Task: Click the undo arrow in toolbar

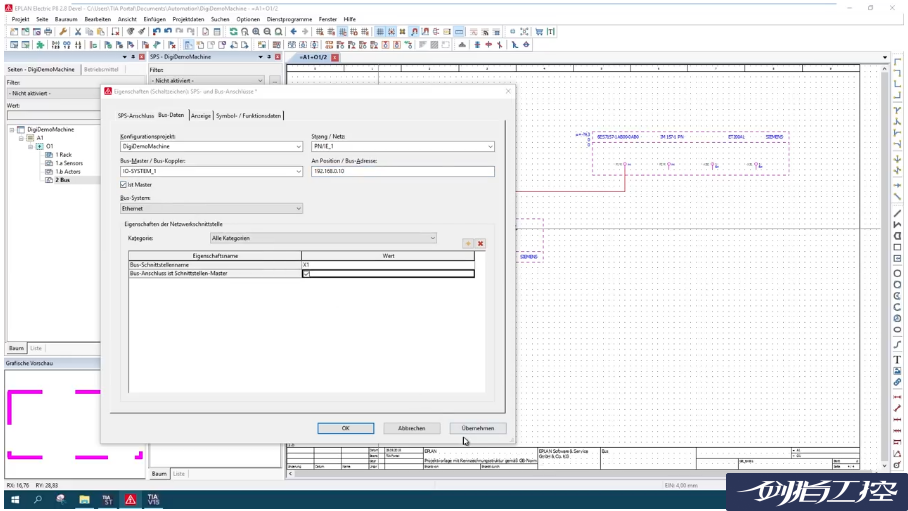Action: (x=156, y=32)
